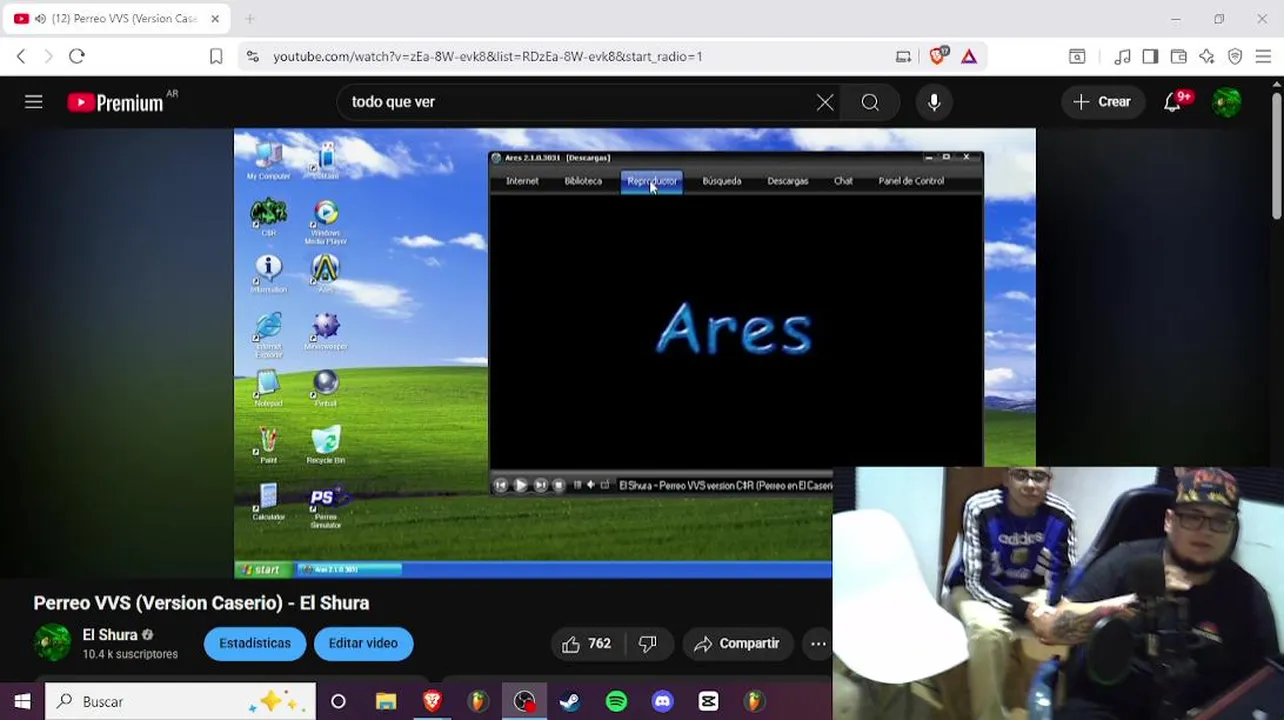Go back with the browser arrow
1284x720 pixels.
[21, 57]
